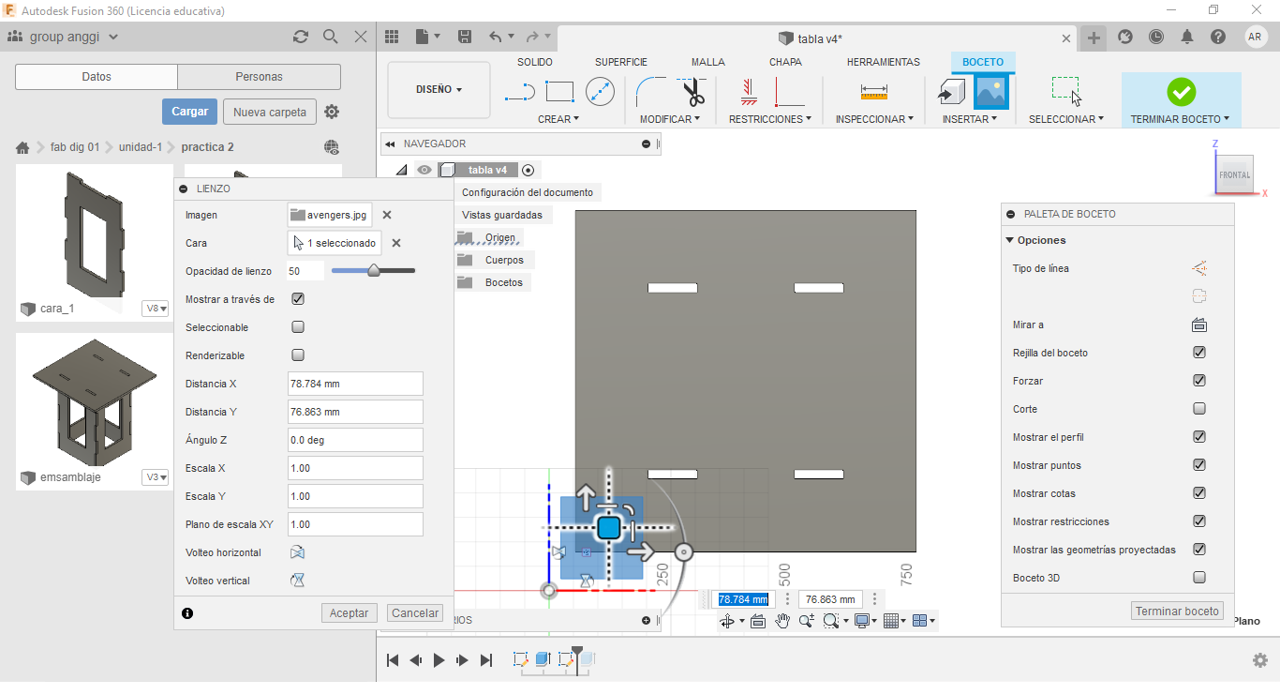
Task: Open the help question mark menu
Action: (x=1218, y=37)
